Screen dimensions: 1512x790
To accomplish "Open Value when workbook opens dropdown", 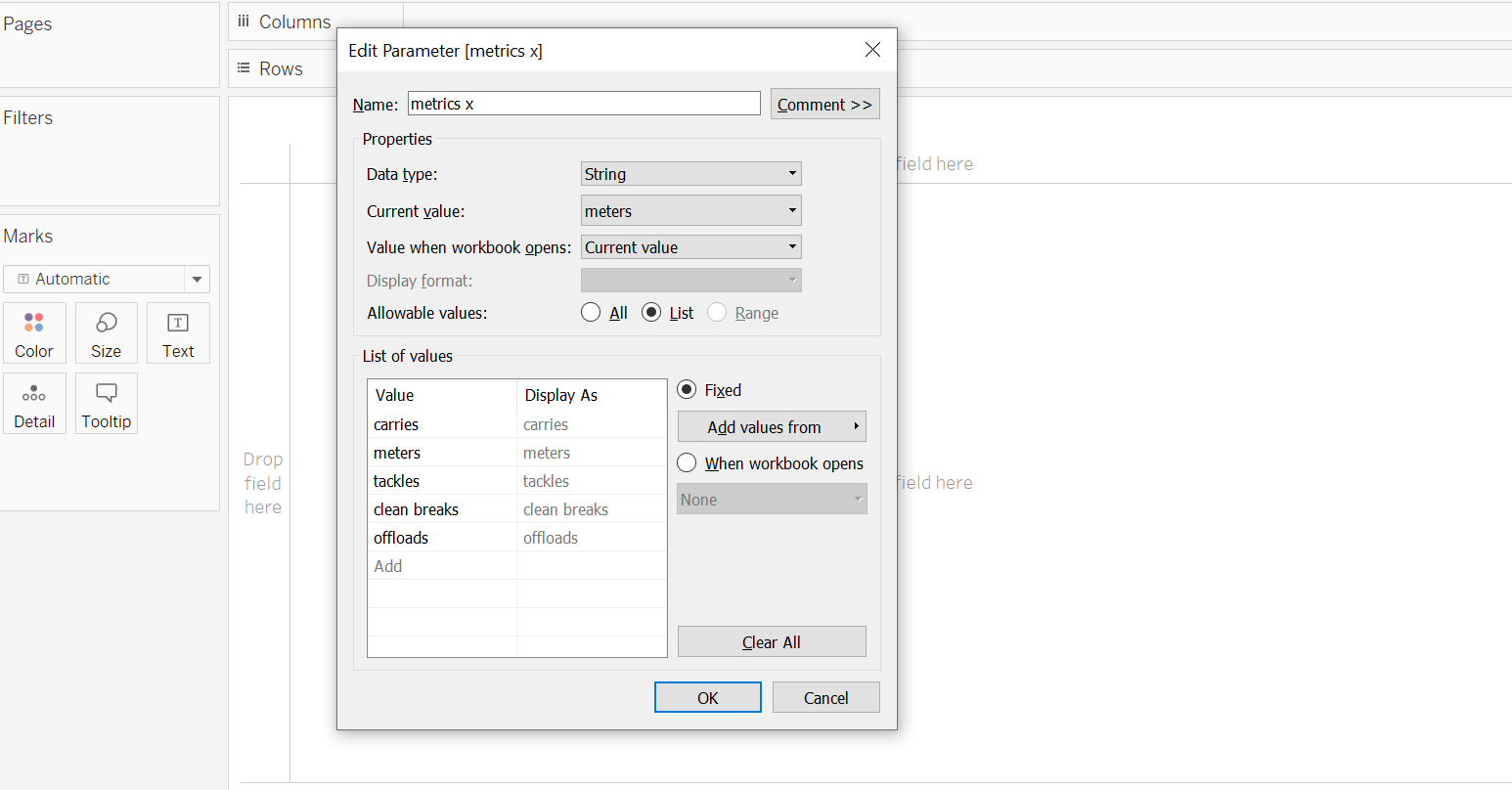I will (691, 247).
